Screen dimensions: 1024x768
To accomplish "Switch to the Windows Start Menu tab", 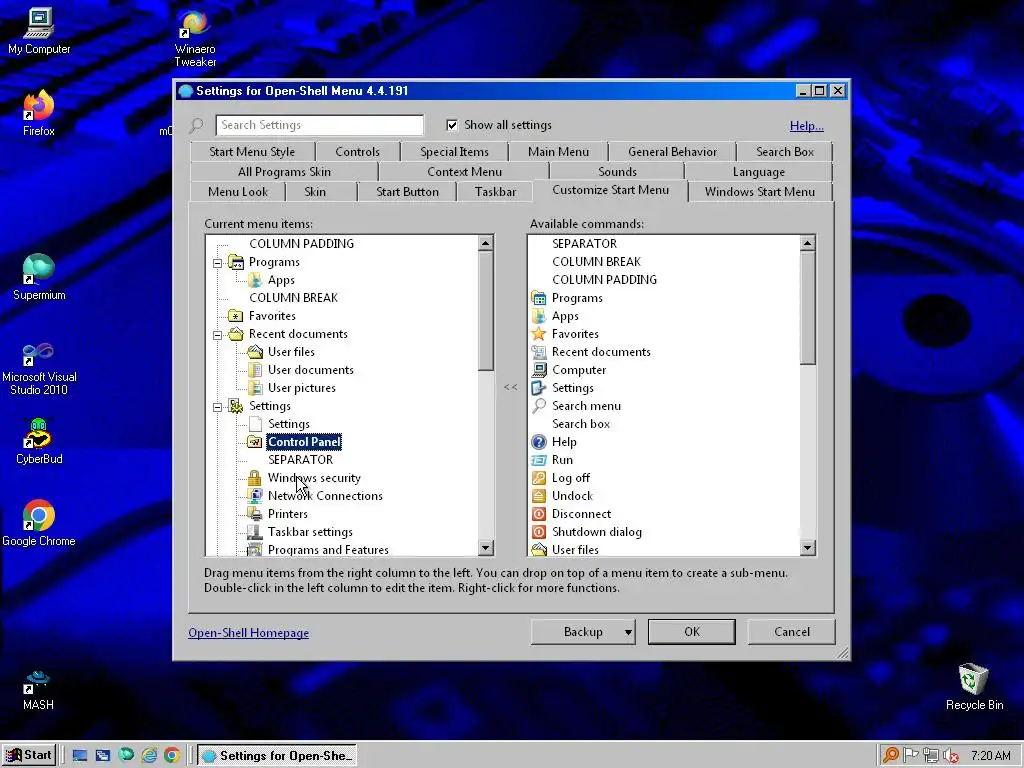I will (760, 192).
